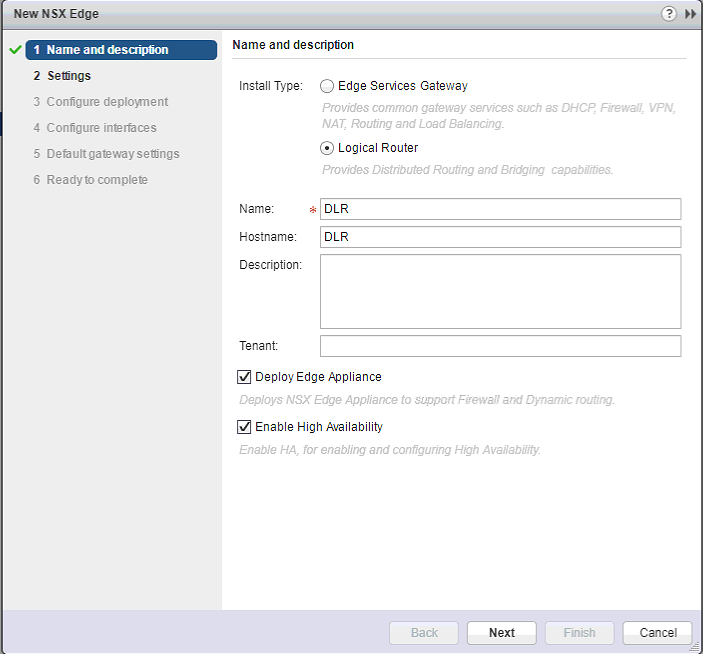The image size is (703, 654).
Task: Click the green checkmark beside step 1
Action: pos(15,50)
